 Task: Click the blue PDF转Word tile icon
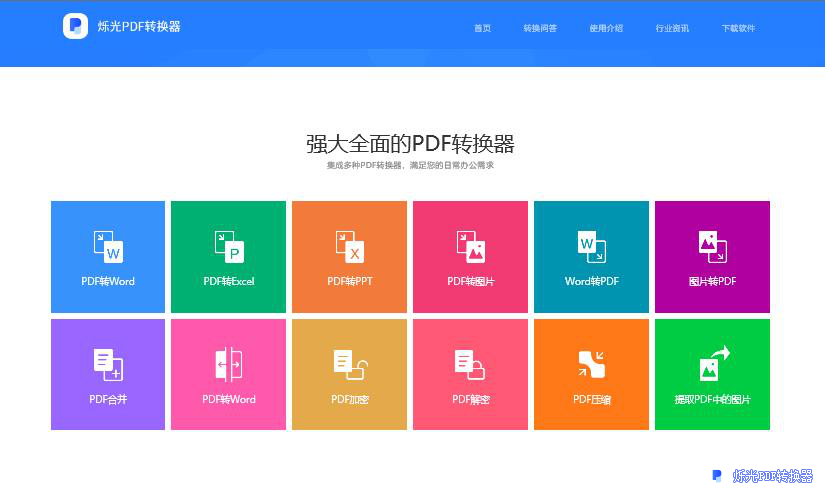click(107, 246)
